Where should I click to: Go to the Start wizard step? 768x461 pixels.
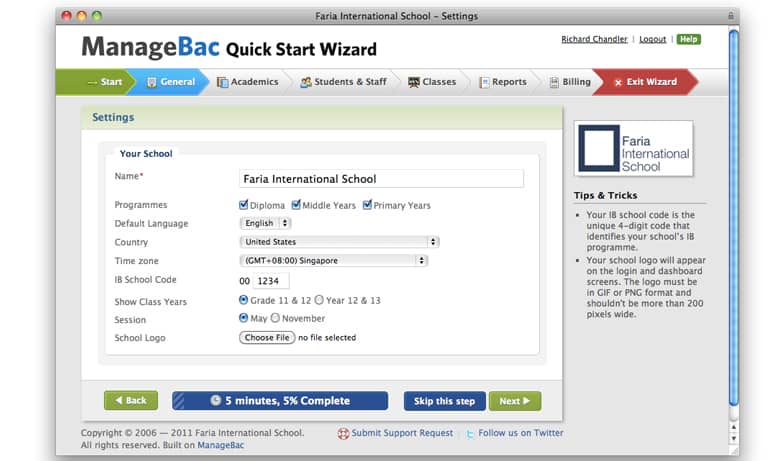tap(96, 82)
